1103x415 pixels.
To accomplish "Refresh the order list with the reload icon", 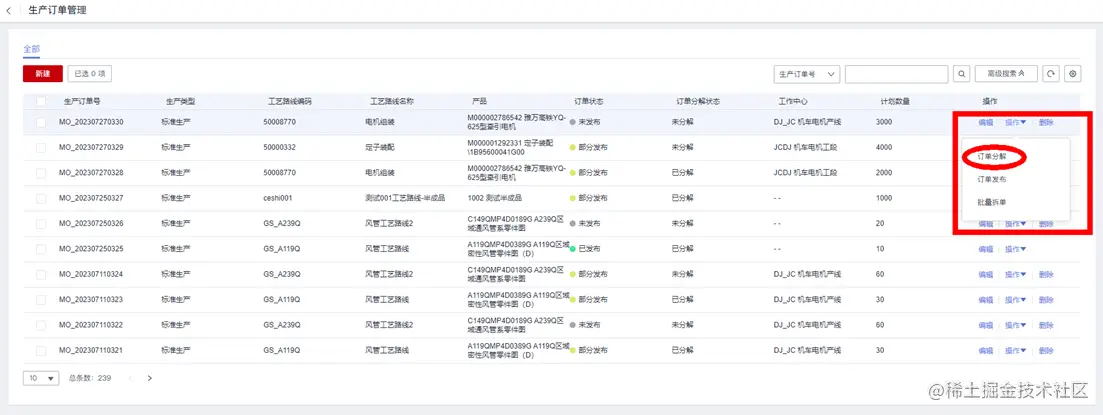I will click(x=1050, y=74).
